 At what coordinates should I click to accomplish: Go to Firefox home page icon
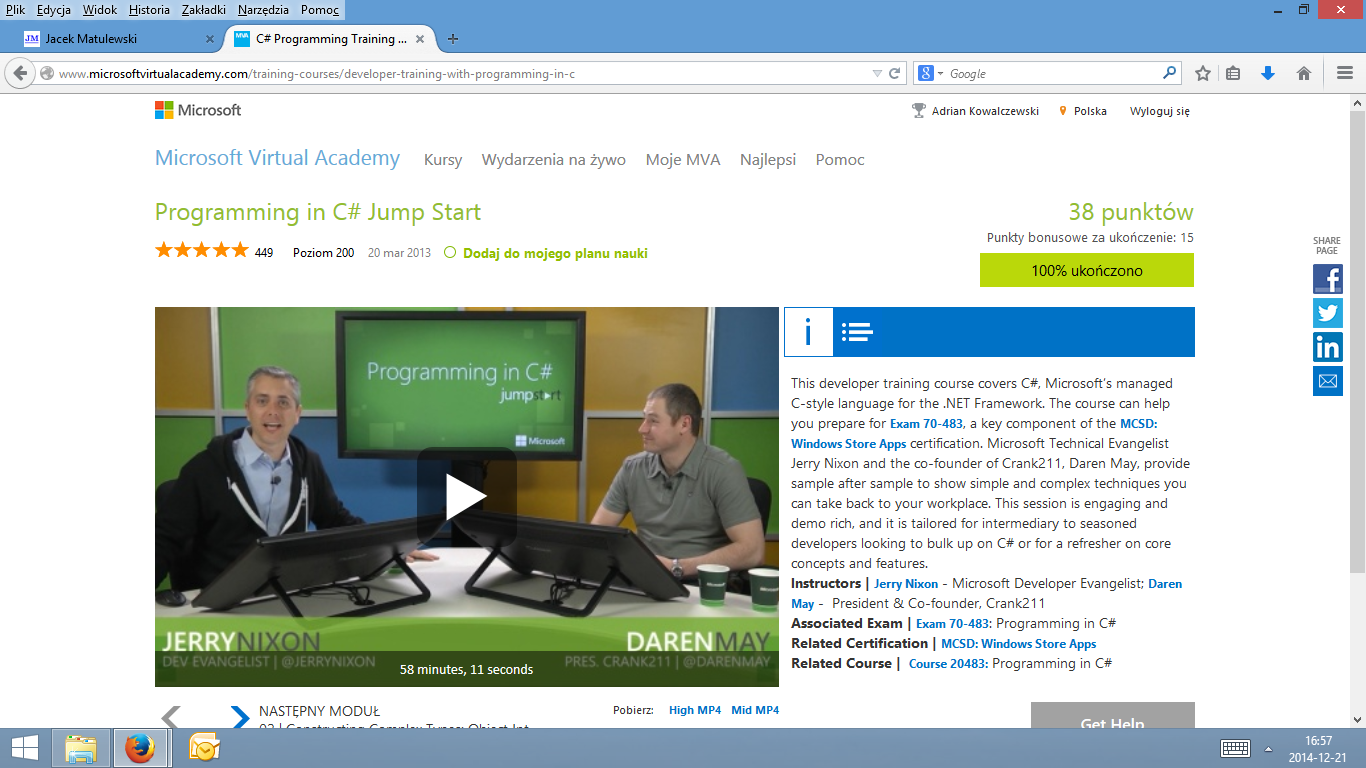tap(1304, 73)
